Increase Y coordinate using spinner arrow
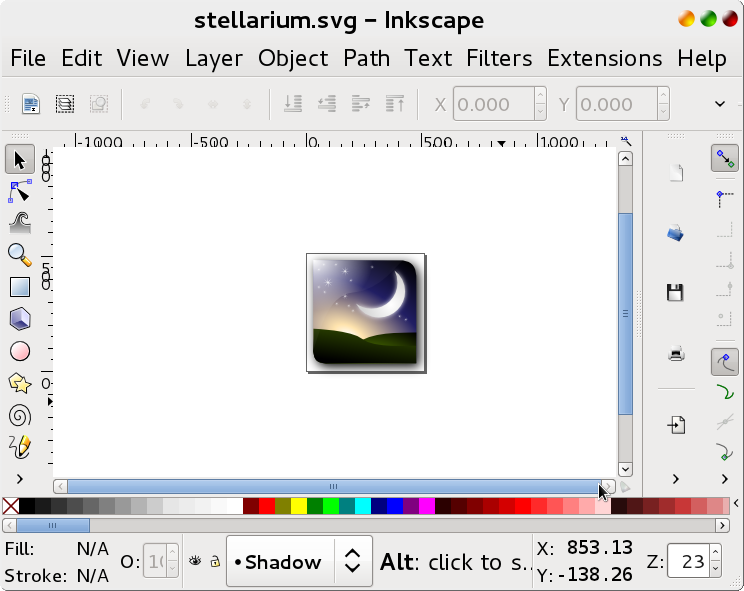This screenshot has width=744, height=591. tap(663, 95)
